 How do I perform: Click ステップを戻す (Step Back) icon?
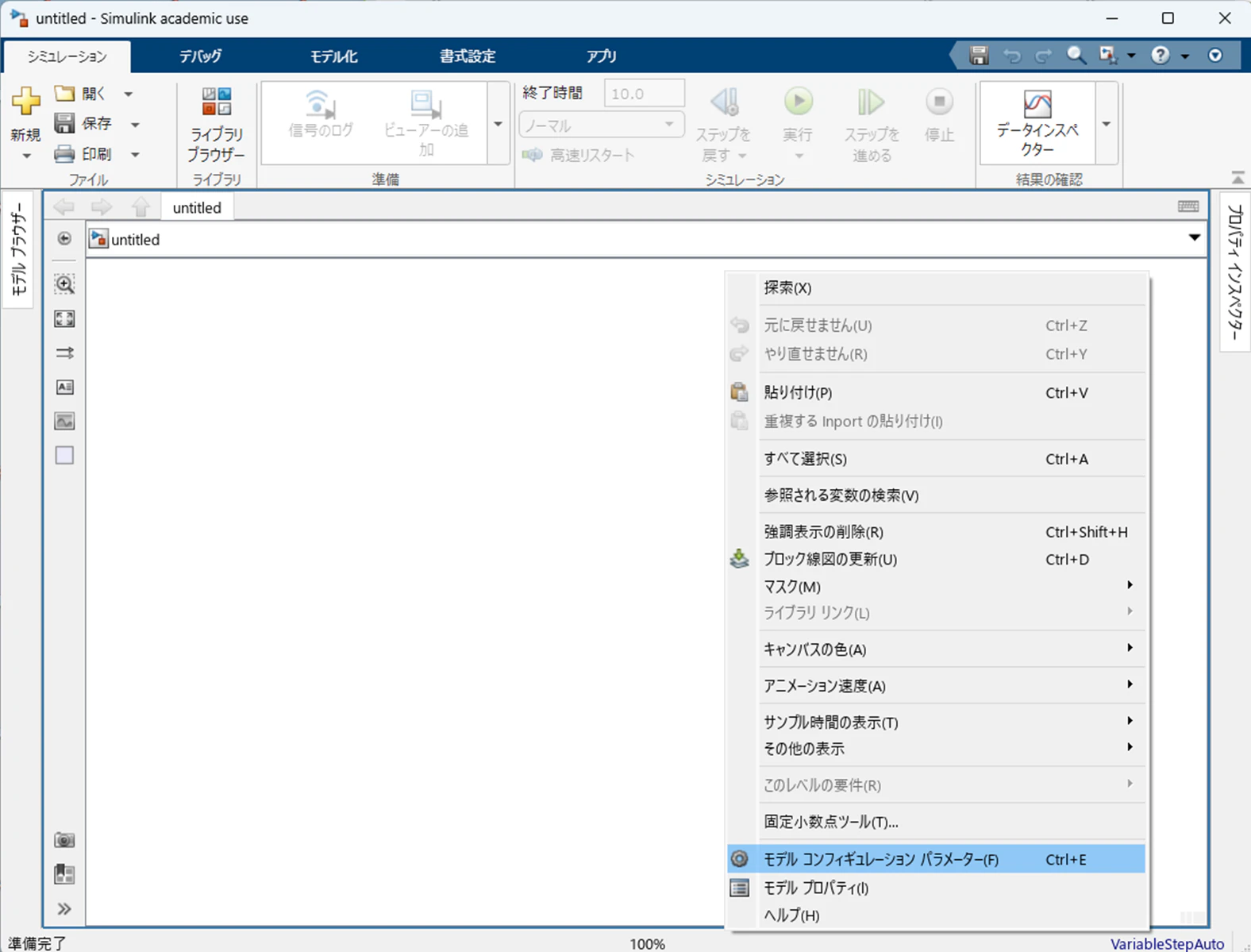pos(725,102)
